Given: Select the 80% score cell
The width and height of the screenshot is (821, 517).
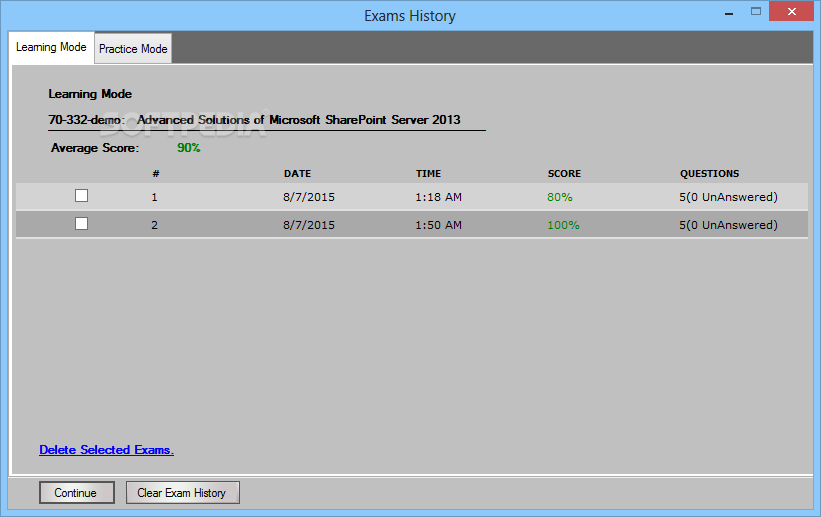Looking at the screenshot, I should pos(560,197).
